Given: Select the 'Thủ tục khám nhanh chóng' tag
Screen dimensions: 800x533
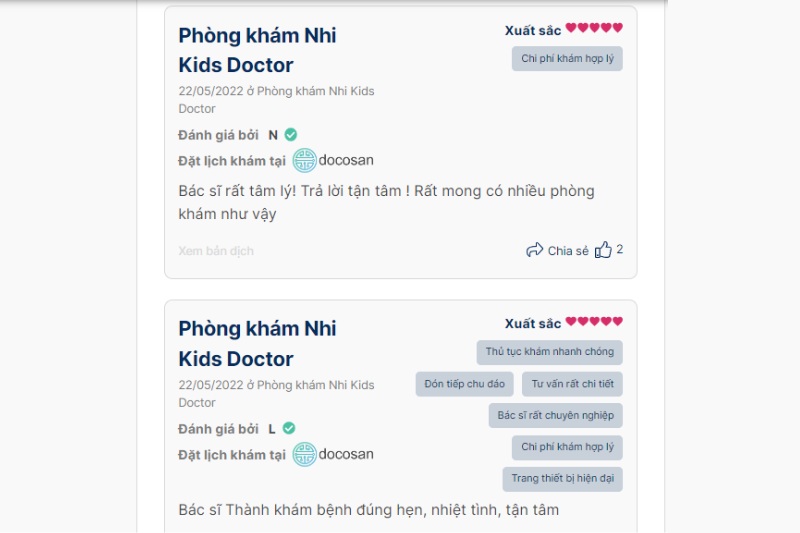Looking at the screenshot, I should 550,352.
